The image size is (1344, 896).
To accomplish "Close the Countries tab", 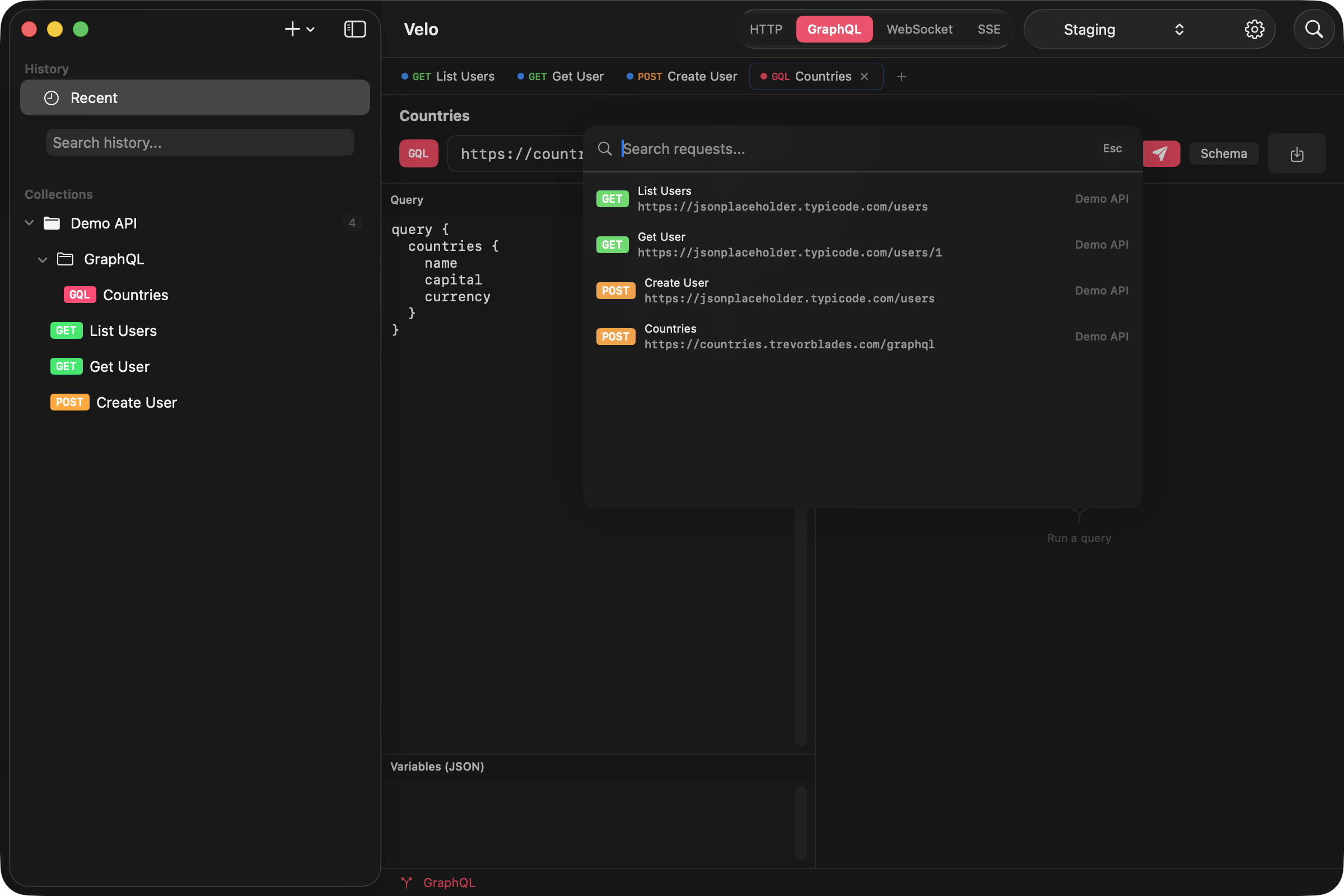I will pos(865,77).
